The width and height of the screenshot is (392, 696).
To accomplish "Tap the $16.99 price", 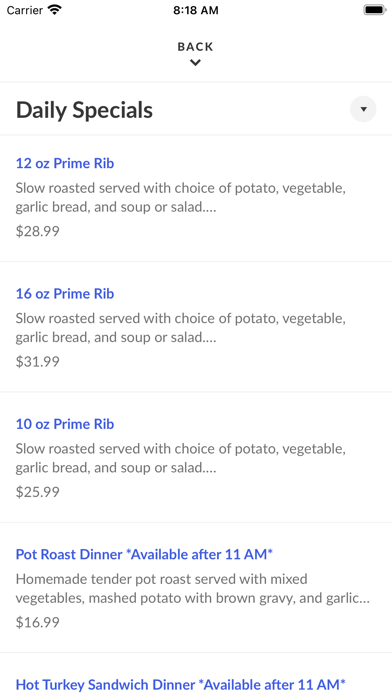I will [38, 622].
